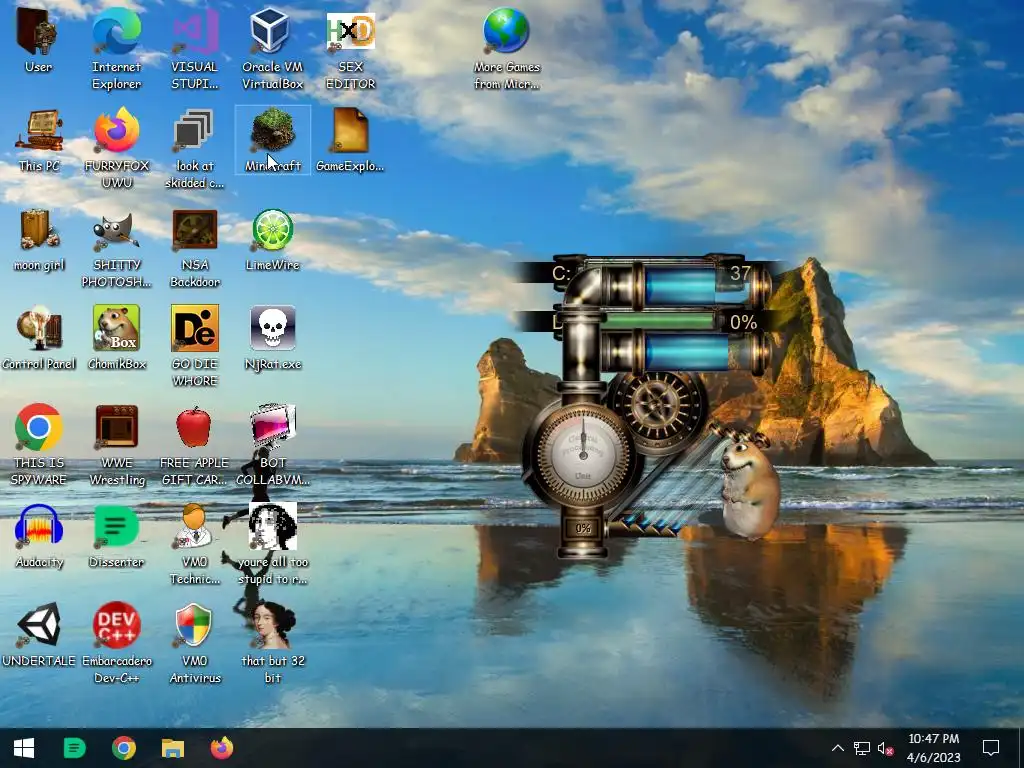Open the clock showing 10:47 PM
The width and height of the screenshot is (1024, 768).
(x=934, y=748)
